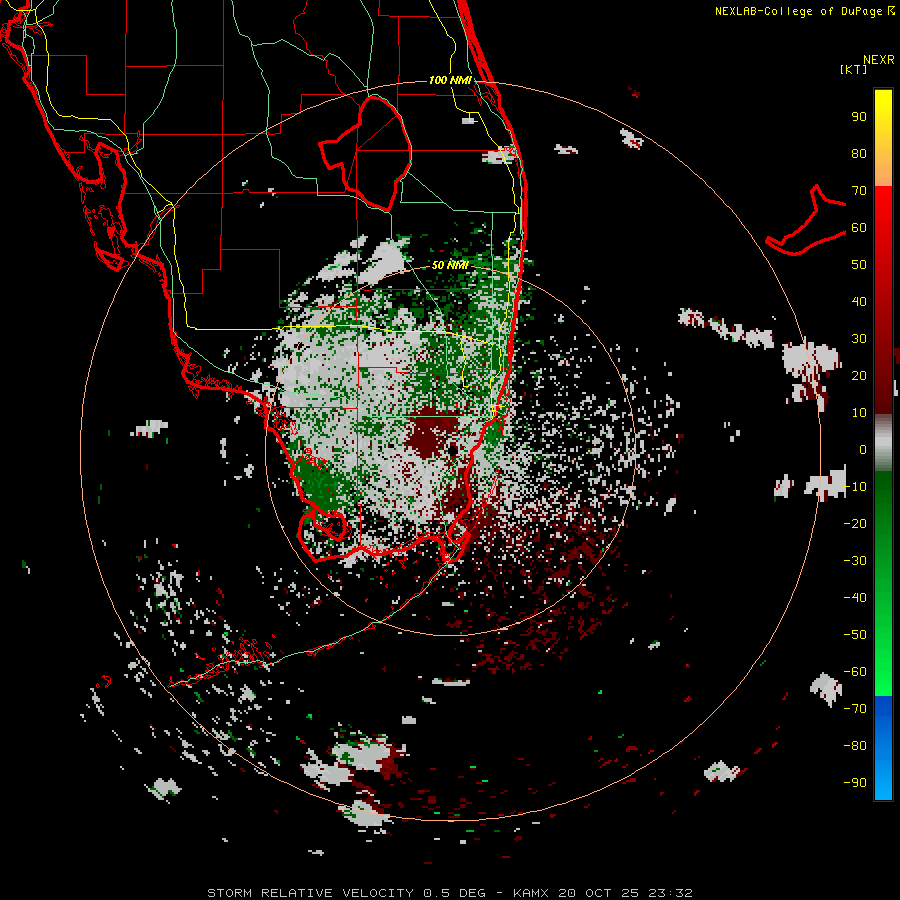
Task: Click the positive 90 scale label
Action: tap(859, 117)
